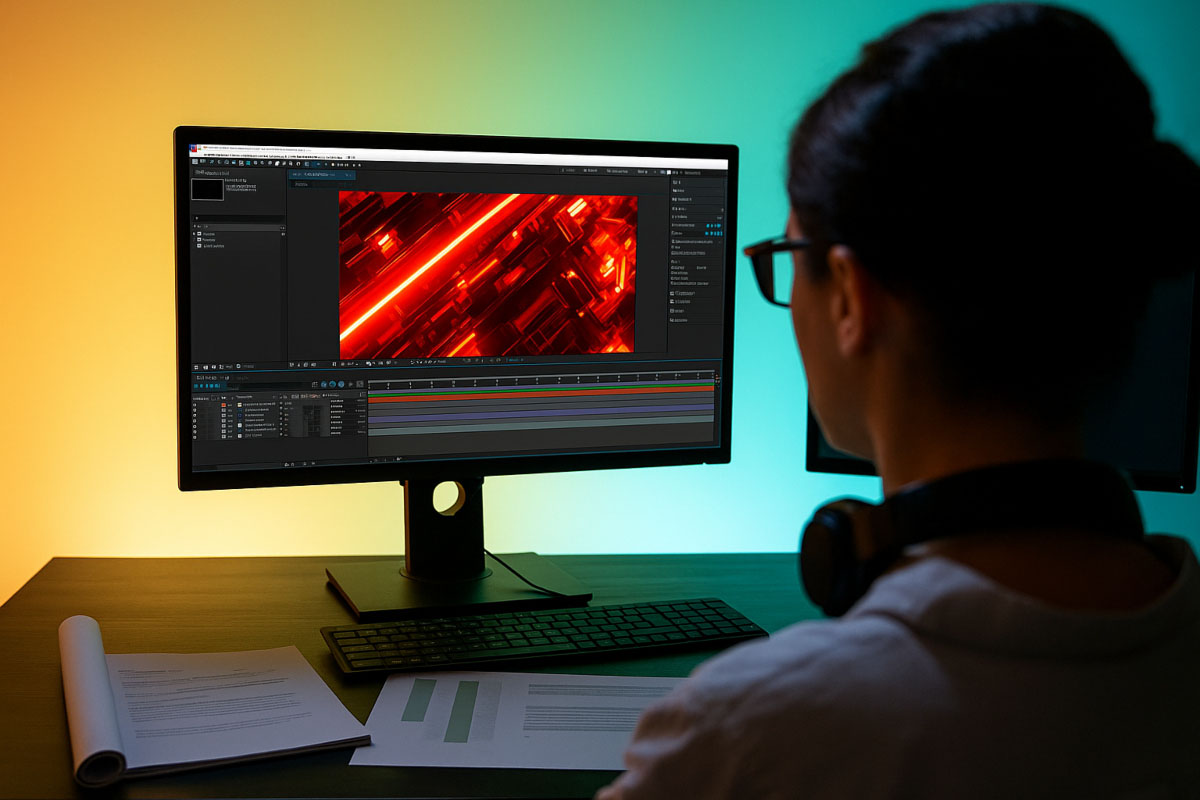Screen dimensions: 1200x800
Task: Click the leftmost icon in the Project panel footer
Action: pyautogui.click(x=196, y=367)
